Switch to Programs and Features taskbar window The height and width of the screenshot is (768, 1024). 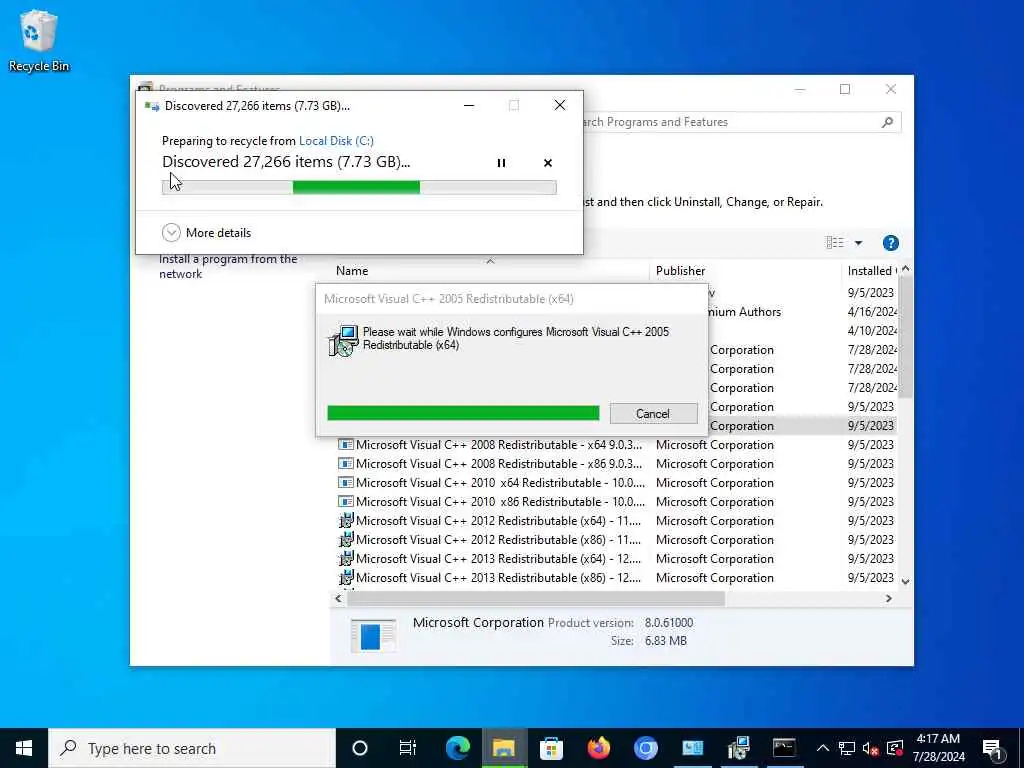click(x=692, y=748)
